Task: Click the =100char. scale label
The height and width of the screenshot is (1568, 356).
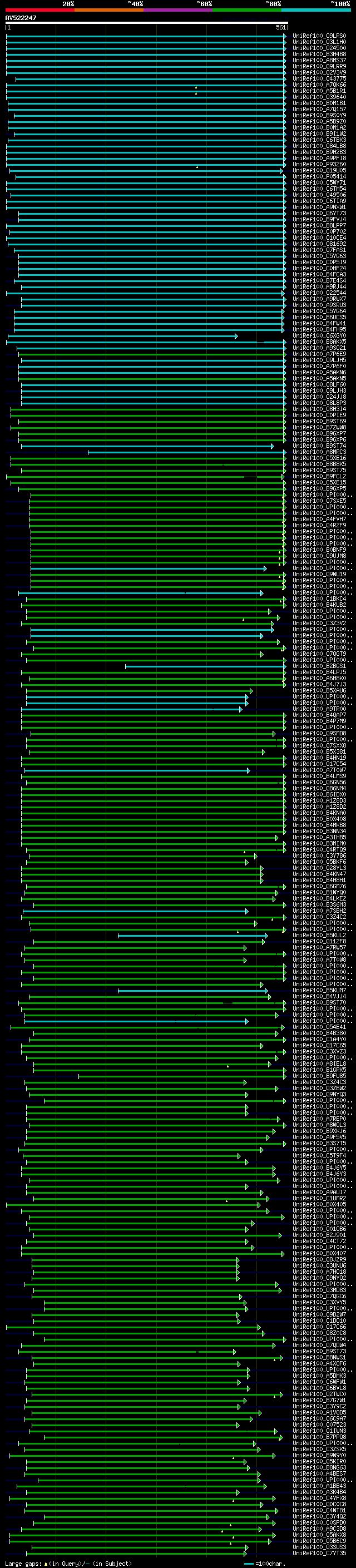Action: click(270, 1563)
